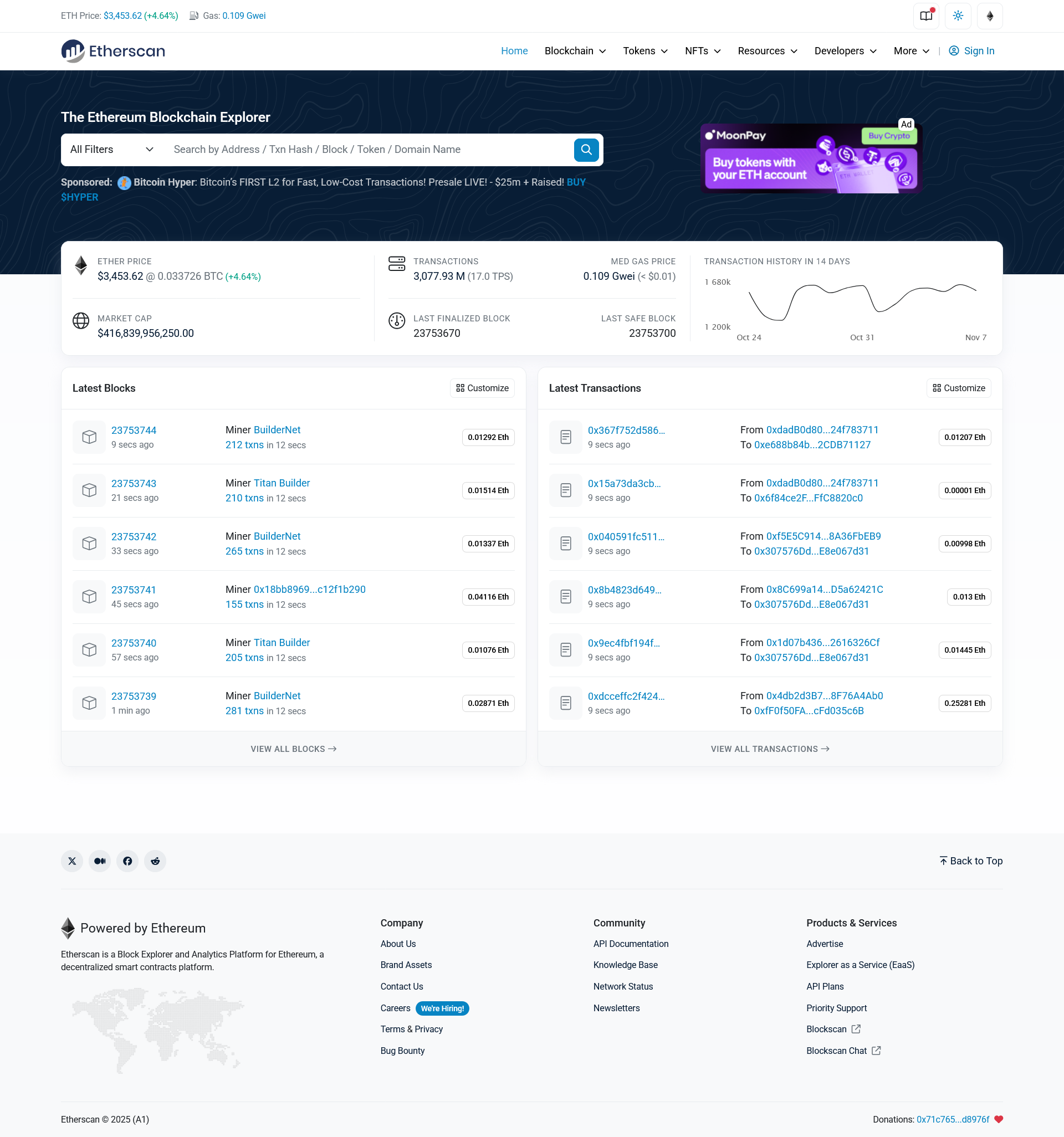1064x1137 pixels.
Task: Open the NFTs menu
Action: pos(702,51)
